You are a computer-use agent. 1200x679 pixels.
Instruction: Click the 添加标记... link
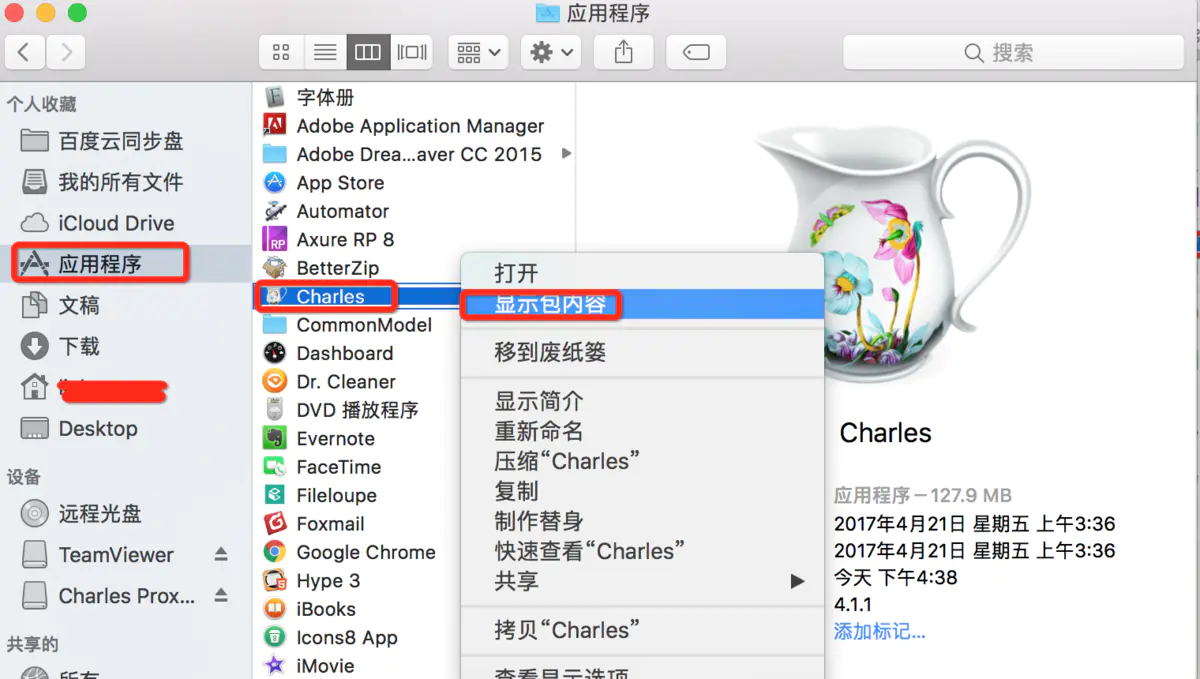click(879, 632)
